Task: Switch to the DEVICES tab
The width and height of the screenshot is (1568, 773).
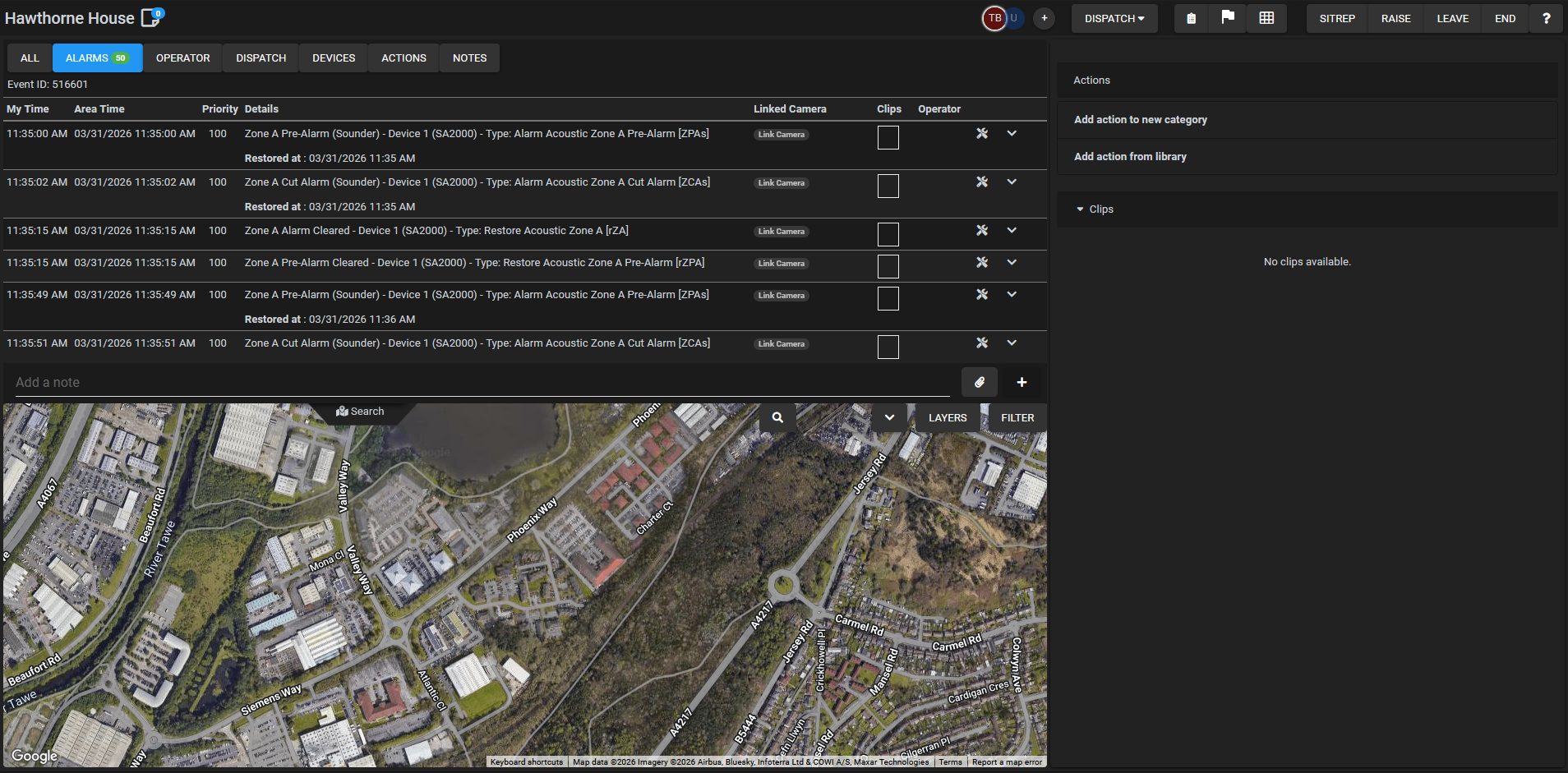Action: [334, 58]
